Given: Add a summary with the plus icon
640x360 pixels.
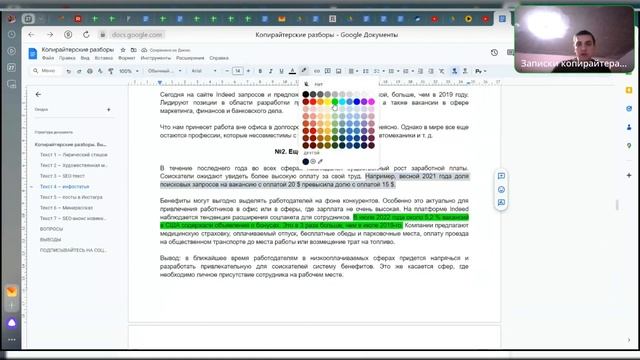Looking at the screenshot, I should point(109,109).
